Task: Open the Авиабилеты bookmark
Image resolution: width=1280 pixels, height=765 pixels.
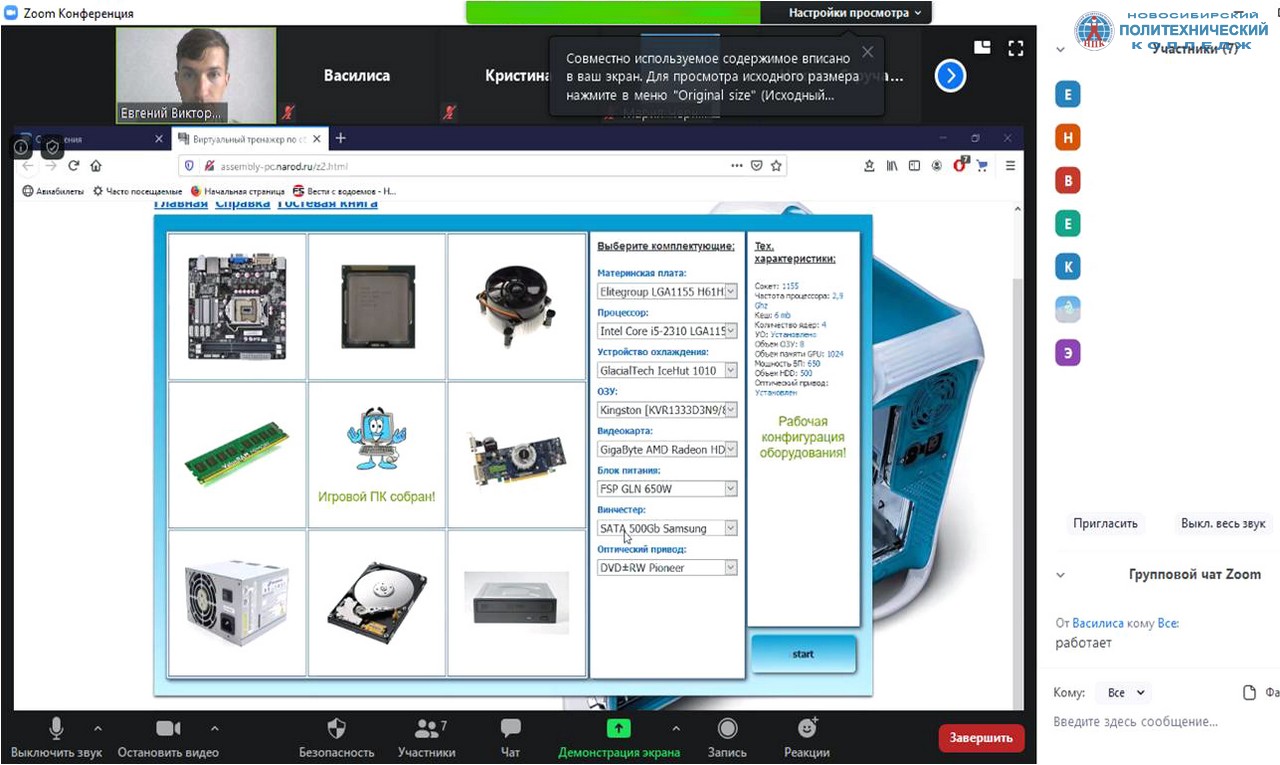Action: click(x=53, y=191)
